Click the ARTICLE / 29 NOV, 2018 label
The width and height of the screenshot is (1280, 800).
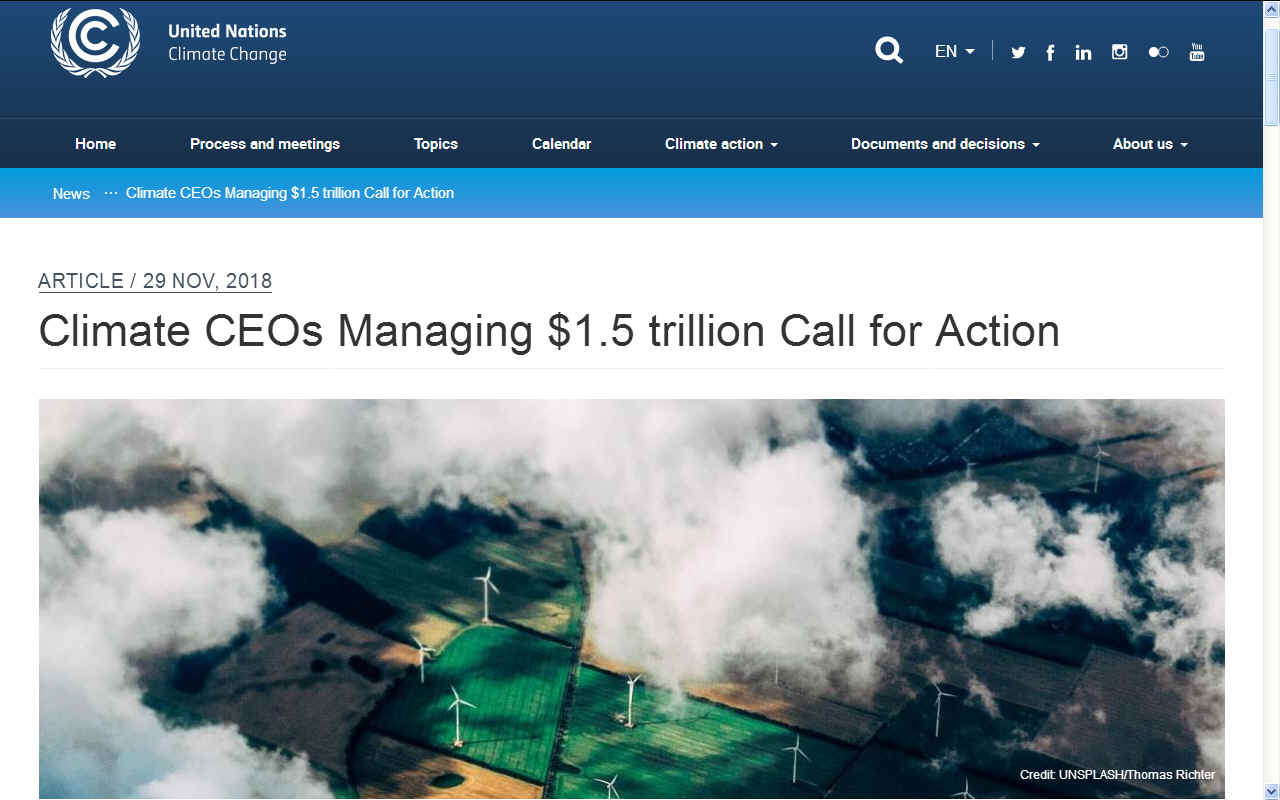tap(155, 281)
